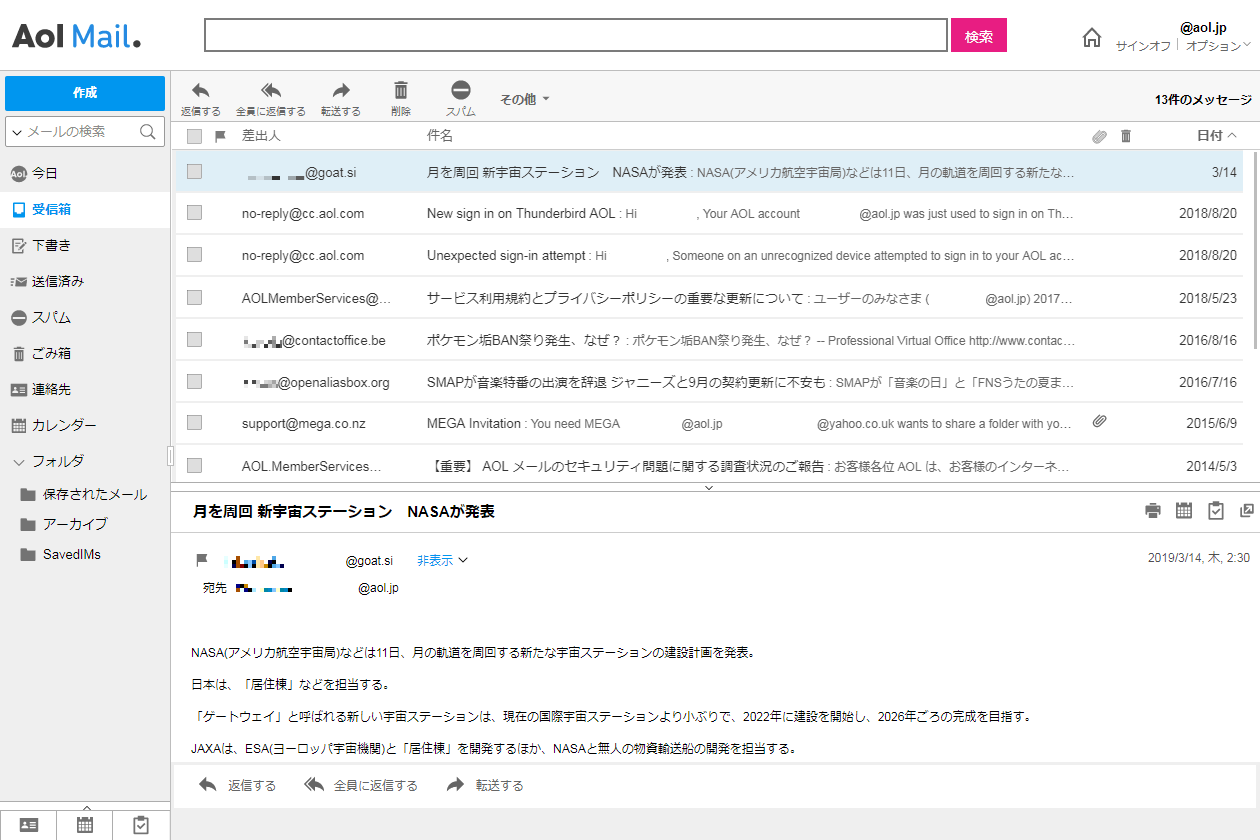Select checkbox for the contactoffice.be message
1260x840 pixels.
(194, 340)
